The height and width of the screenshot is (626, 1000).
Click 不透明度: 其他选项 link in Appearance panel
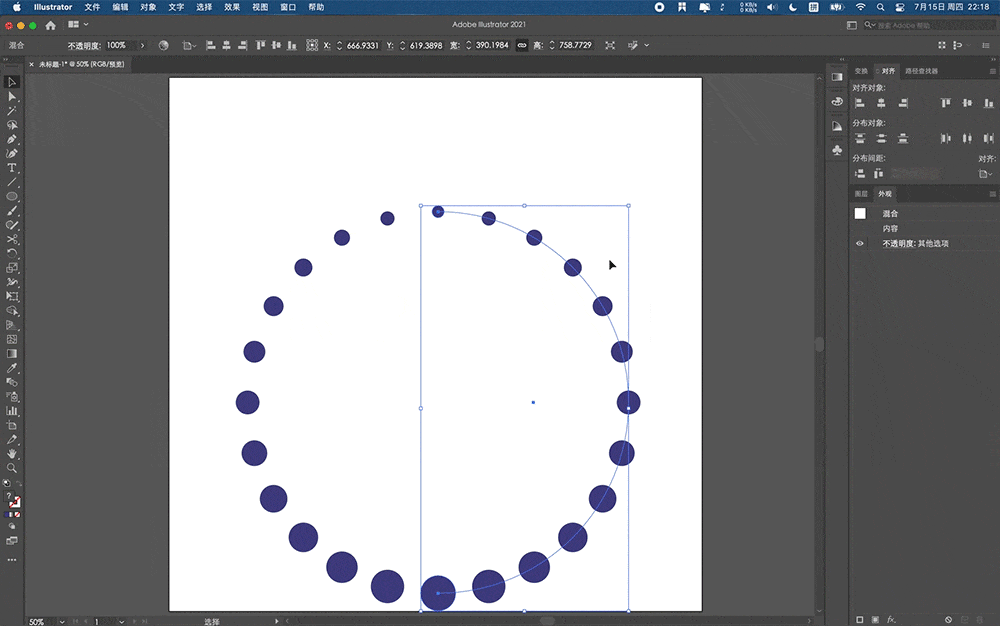[915, 244]
